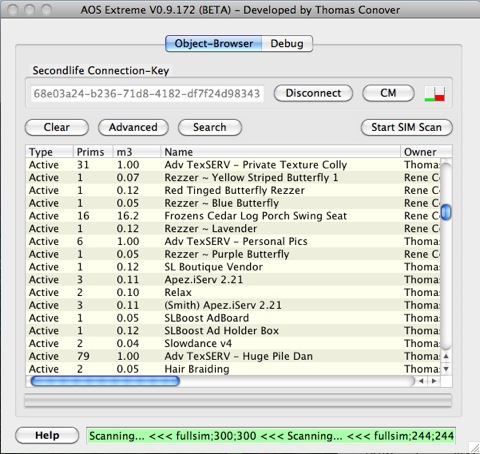Click the Secondlife Connection-Key label
Viewport: 480px width, 454px height.
tap(101, 71)
